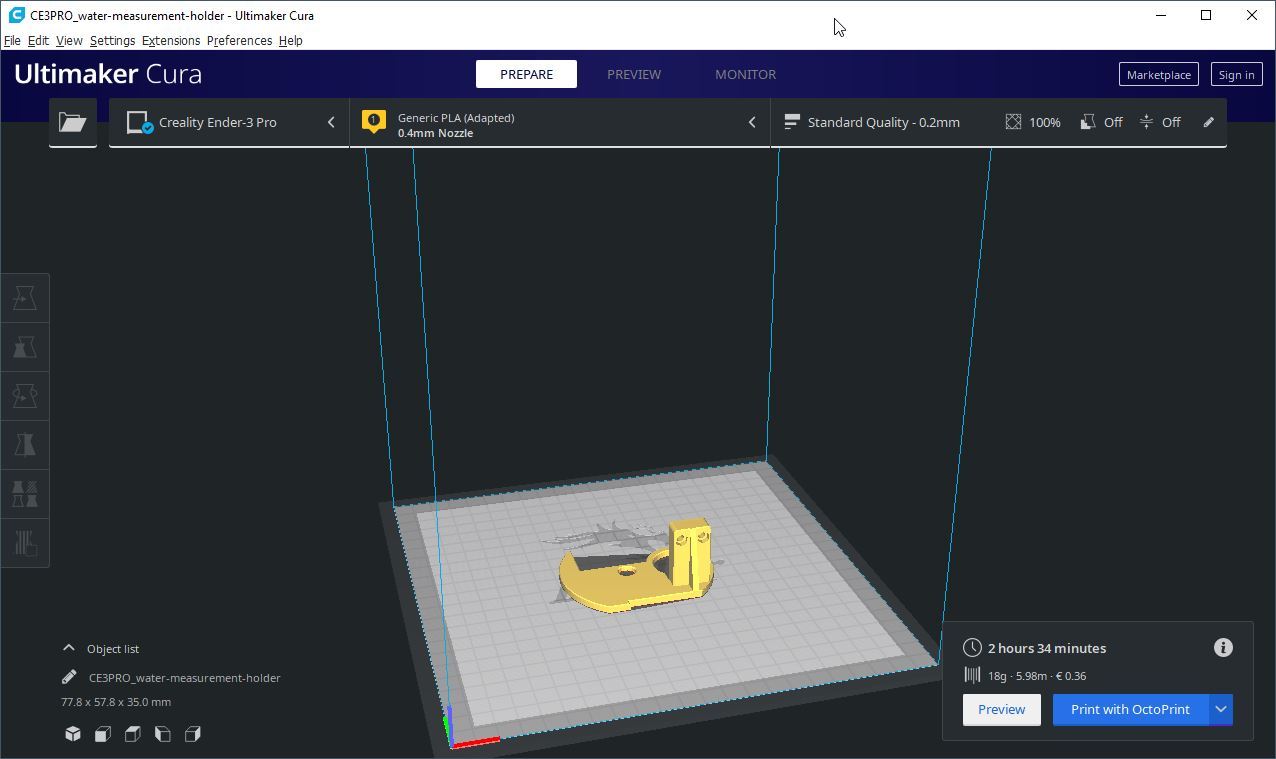Open file using the folder icon
This screenshot has height=759, width=1276.
(x=72, y=122)
